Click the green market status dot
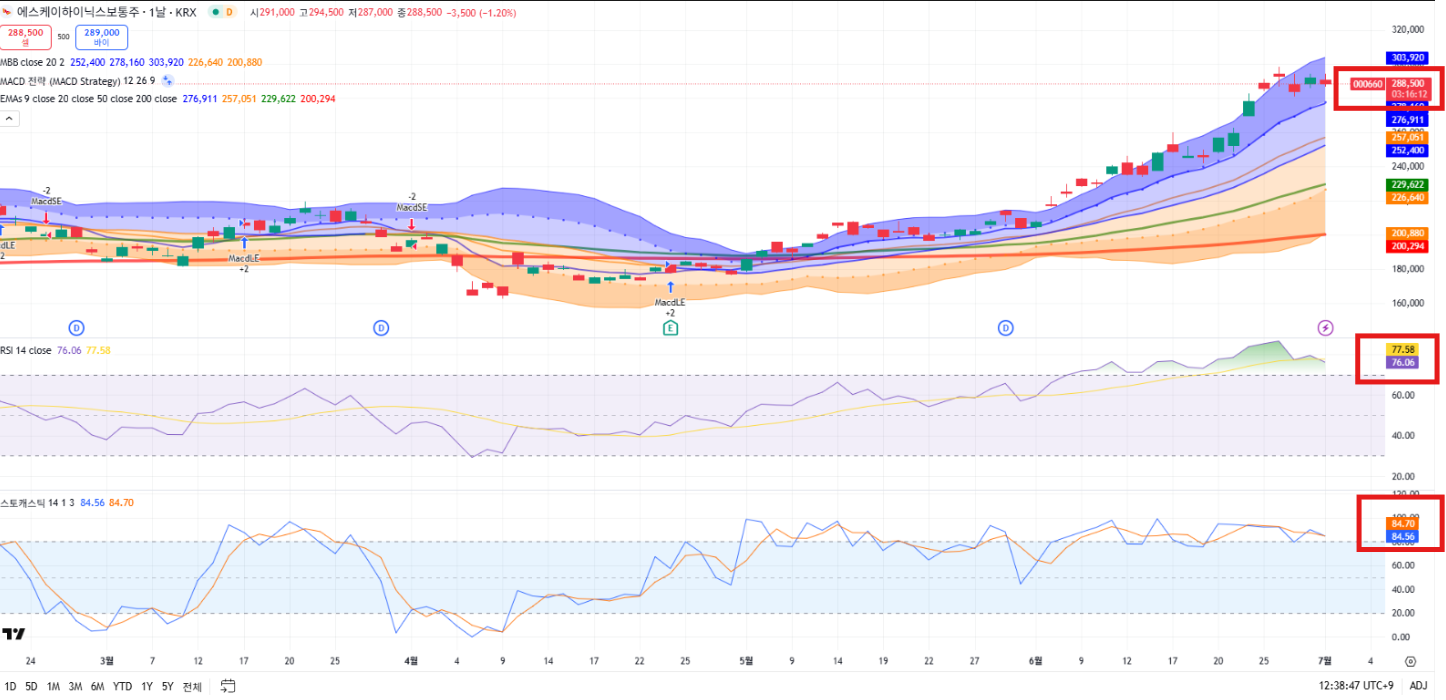The image size is (1446, 700). (x=214, y=12)
